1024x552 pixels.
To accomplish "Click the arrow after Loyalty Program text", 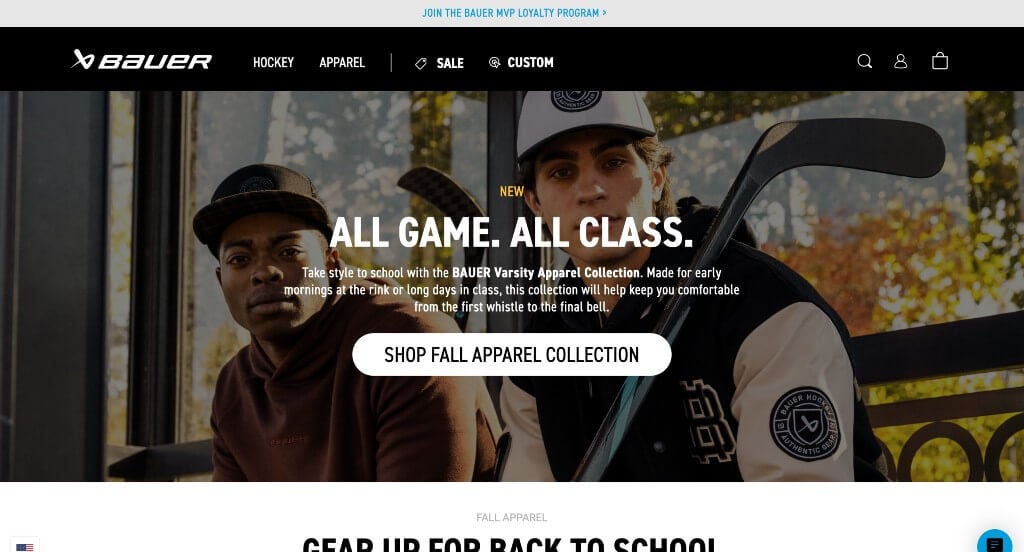I will tap(604, 13).
